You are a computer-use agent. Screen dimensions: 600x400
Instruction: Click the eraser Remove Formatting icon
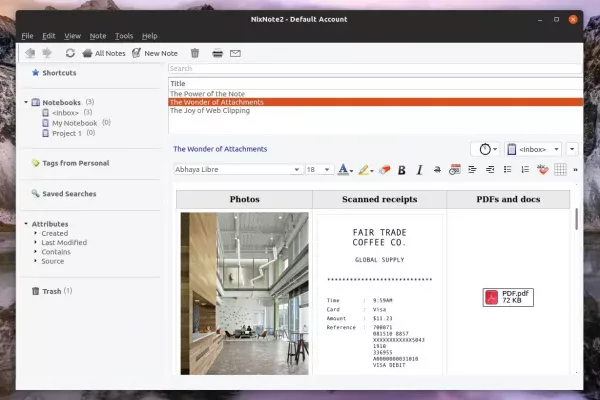(x=385, y=170)
